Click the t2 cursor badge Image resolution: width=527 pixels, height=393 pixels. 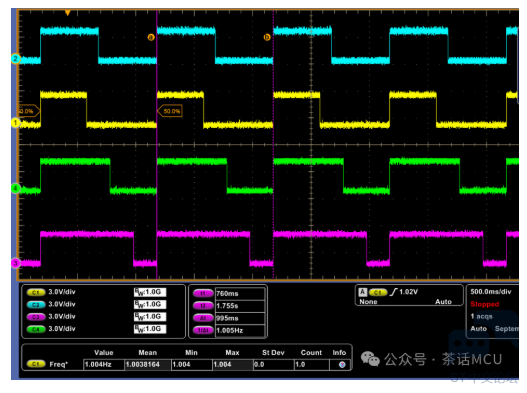tap(203, 306)
